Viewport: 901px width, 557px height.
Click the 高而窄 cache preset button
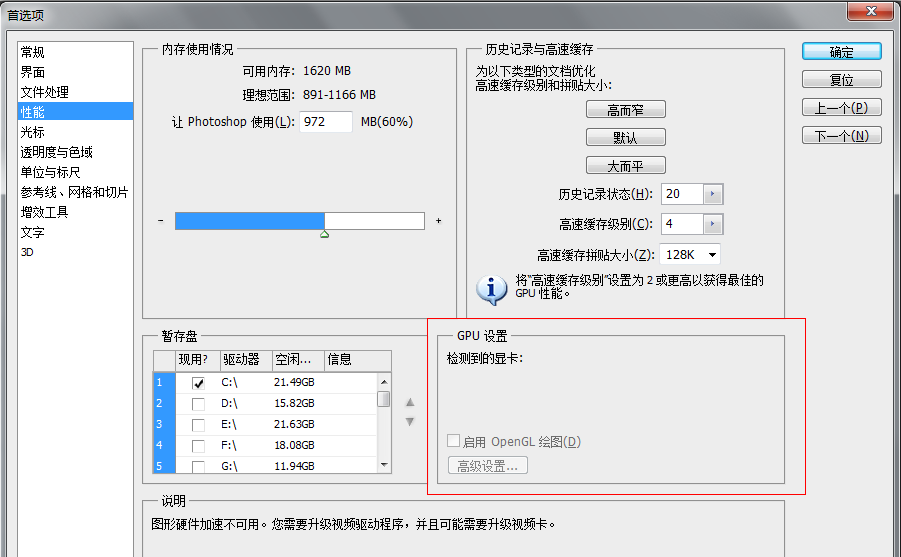pos(625,110)
